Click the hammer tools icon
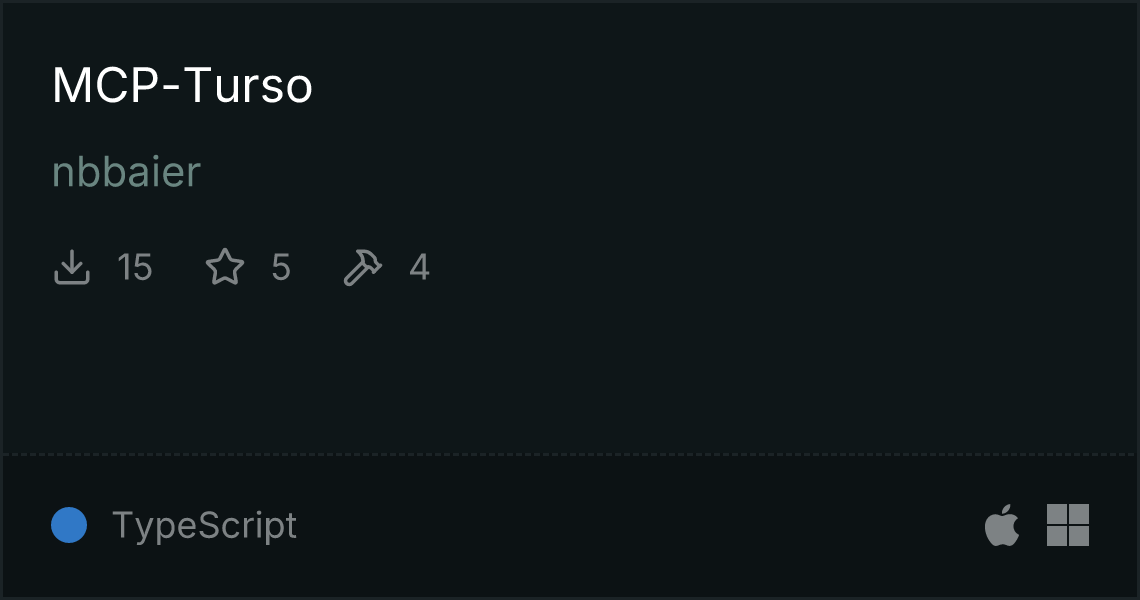 coord(362,267)
